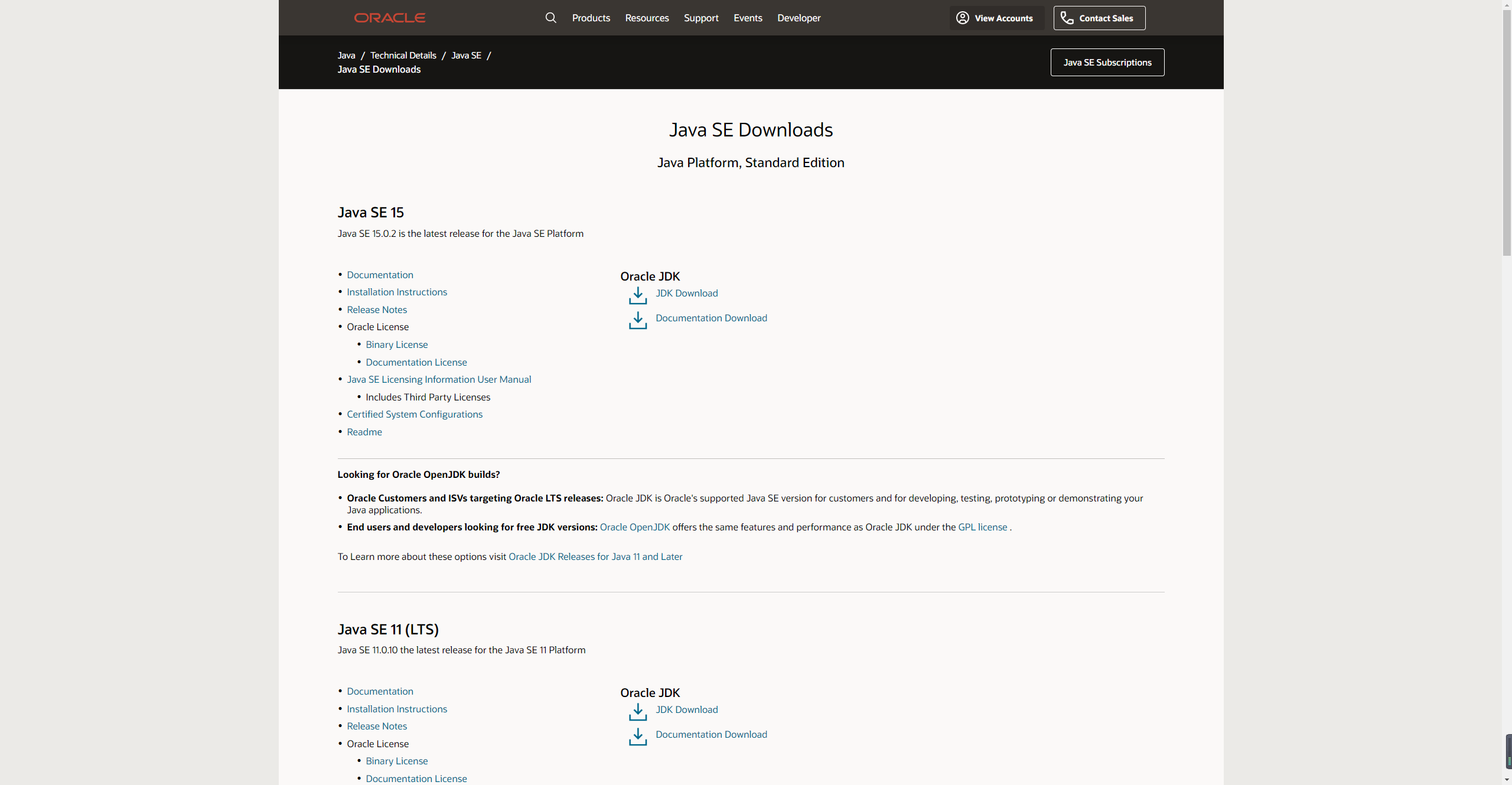Open the Oracle OpenJDK link
This screenshot has width=1512, height=785.
(x=634, y=527)
